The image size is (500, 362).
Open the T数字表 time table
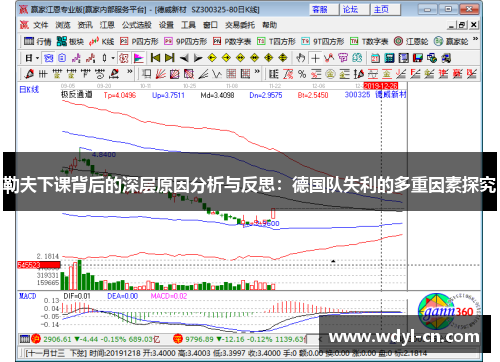(369, 41)
